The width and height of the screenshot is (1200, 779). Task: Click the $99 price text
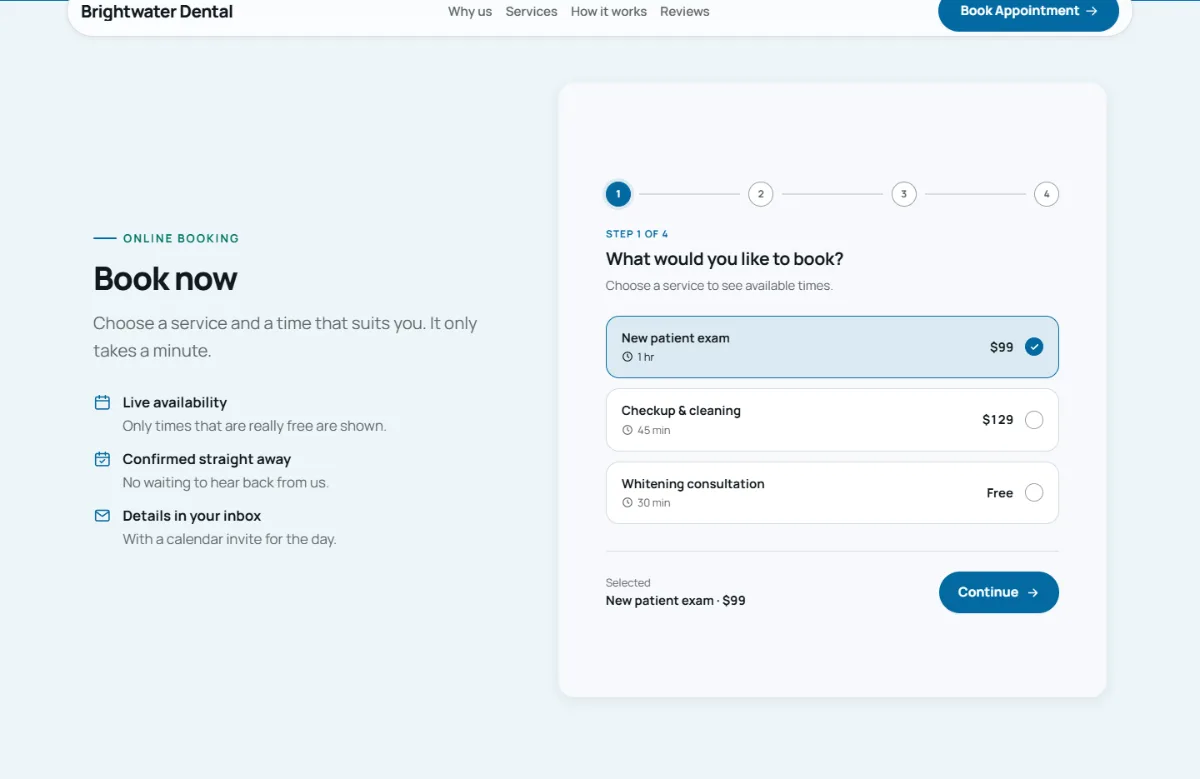[1002, 347]
